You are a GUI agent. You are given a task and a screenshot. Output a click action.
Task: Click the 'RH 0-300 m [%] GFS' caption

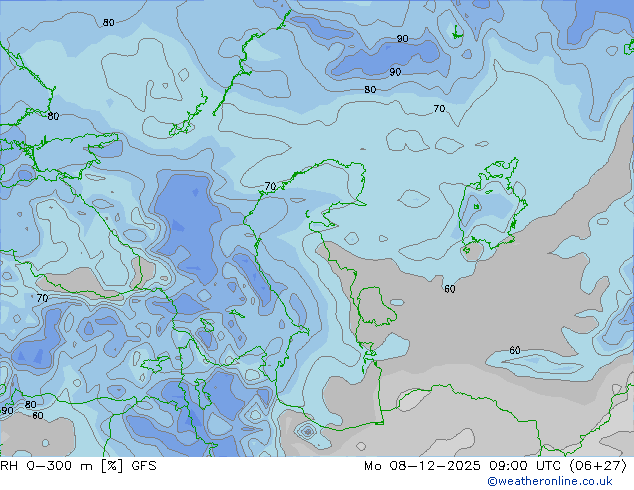(x=78, y=466)
